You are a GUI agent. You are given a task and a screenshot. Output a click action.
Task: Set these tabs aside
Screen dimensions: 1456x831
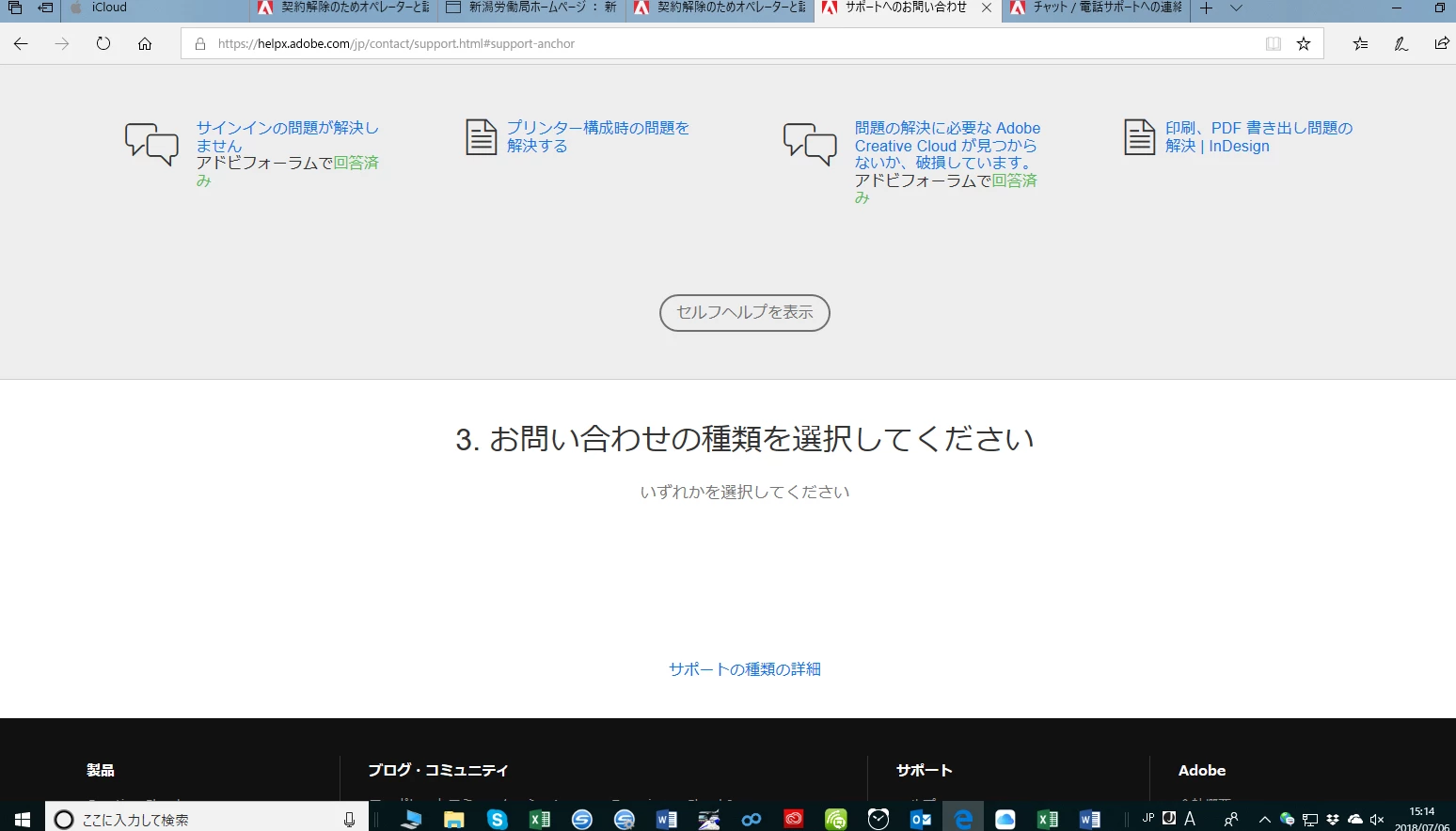(x=45, y=8)
